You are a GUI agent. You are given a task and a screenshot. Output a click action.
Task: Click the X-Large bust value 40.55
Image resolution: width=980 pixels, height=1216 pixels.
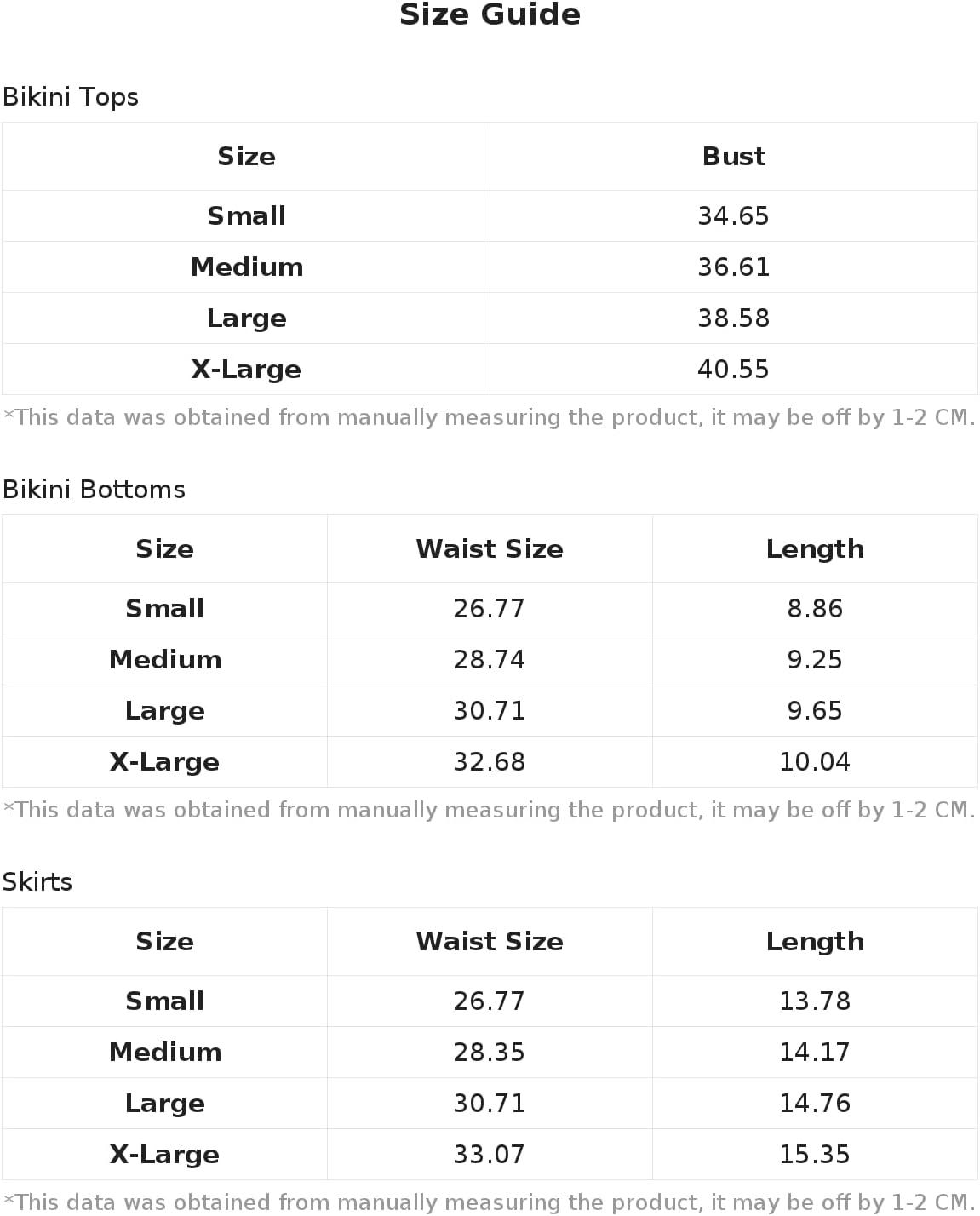(733, 370)
